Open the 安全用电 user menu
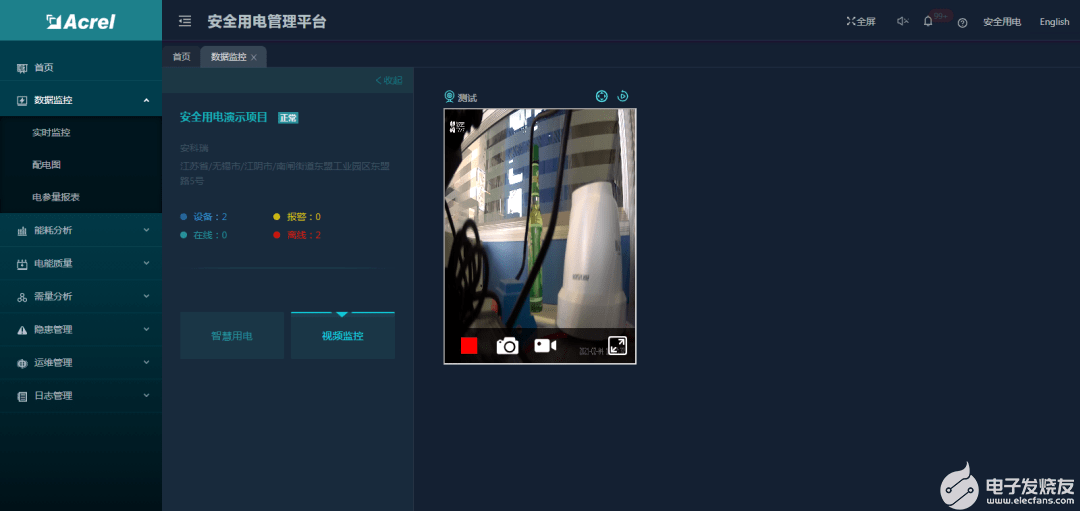 [x=1002, y=21]
